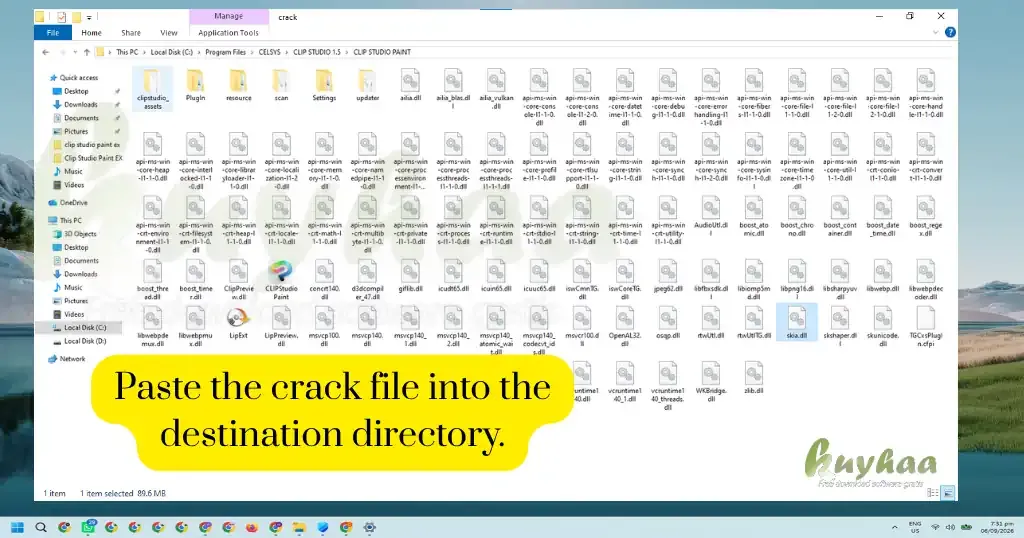This screenshot has height=538, width=1024.
Task: Open the Settings folder in file list
Action: point(324,86)
